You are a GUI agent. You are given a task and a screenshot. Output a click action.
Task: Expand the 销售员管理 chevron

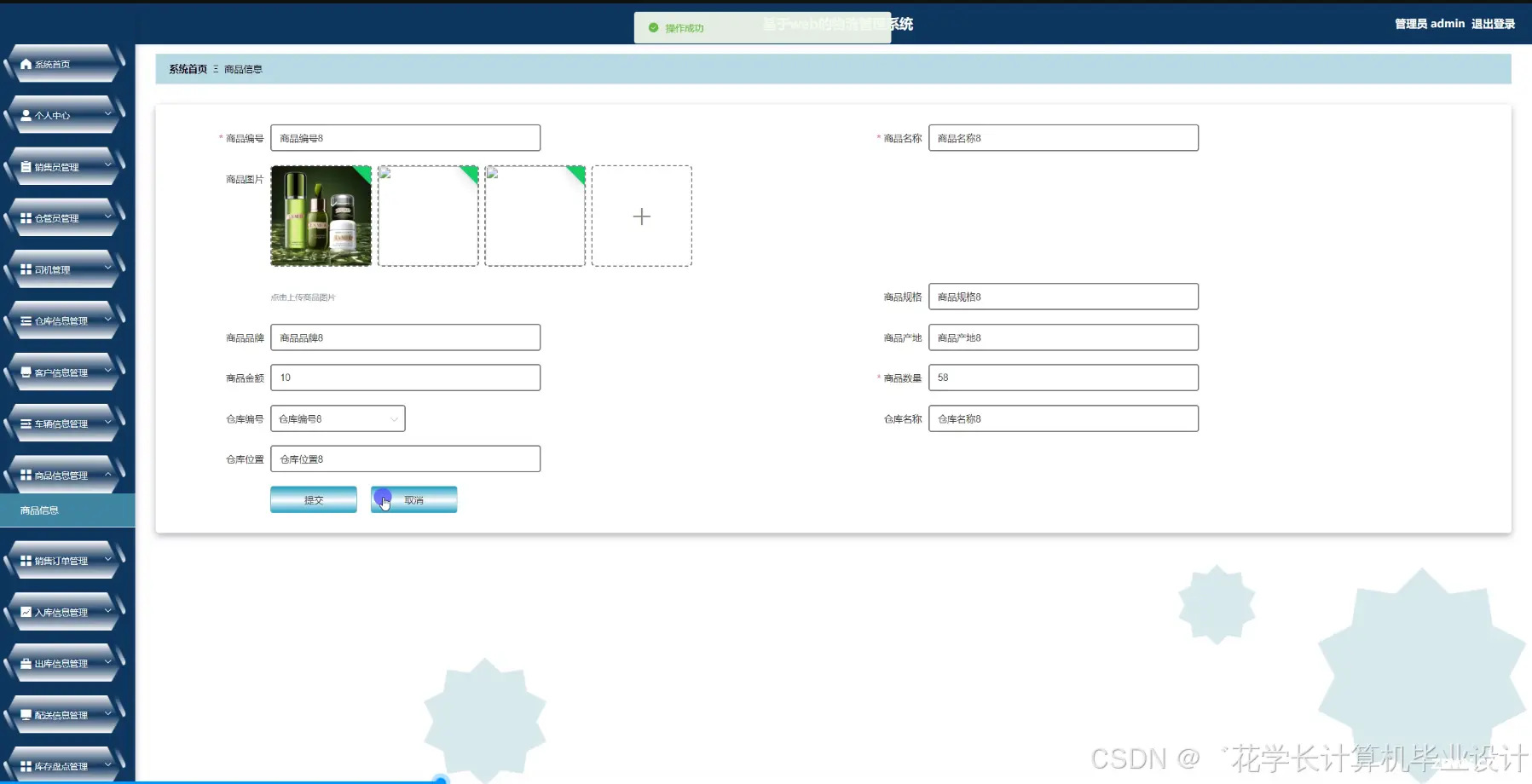(x=108, y=164)
